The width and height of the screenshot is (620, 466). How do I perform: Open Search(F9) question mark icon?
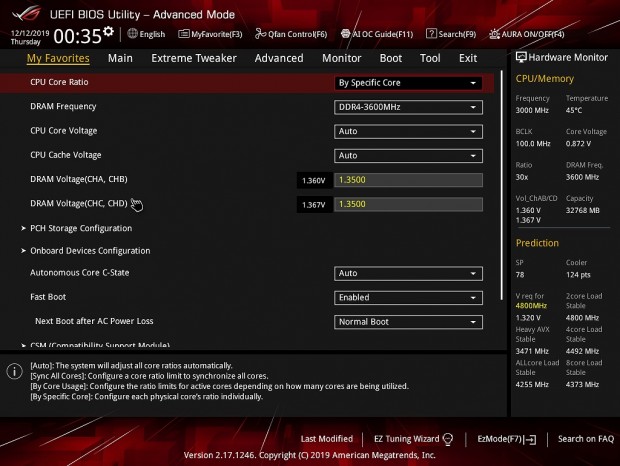coord(431,34)
